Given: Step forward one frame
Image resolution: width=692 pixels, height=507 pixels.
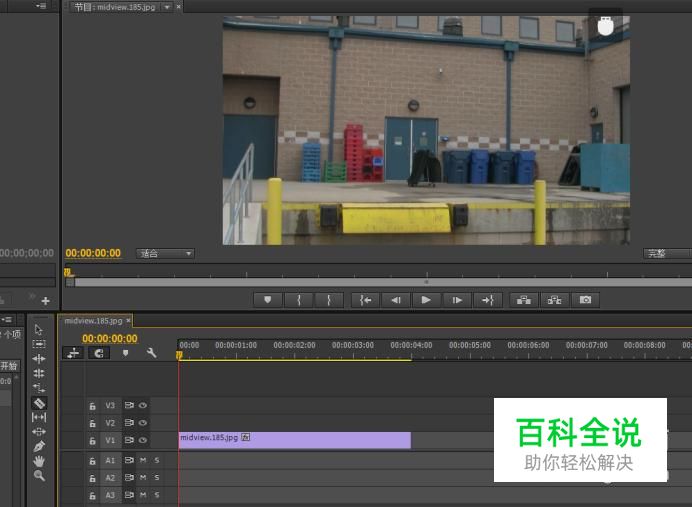Looking at the screenshot, I should coord(457,300).
